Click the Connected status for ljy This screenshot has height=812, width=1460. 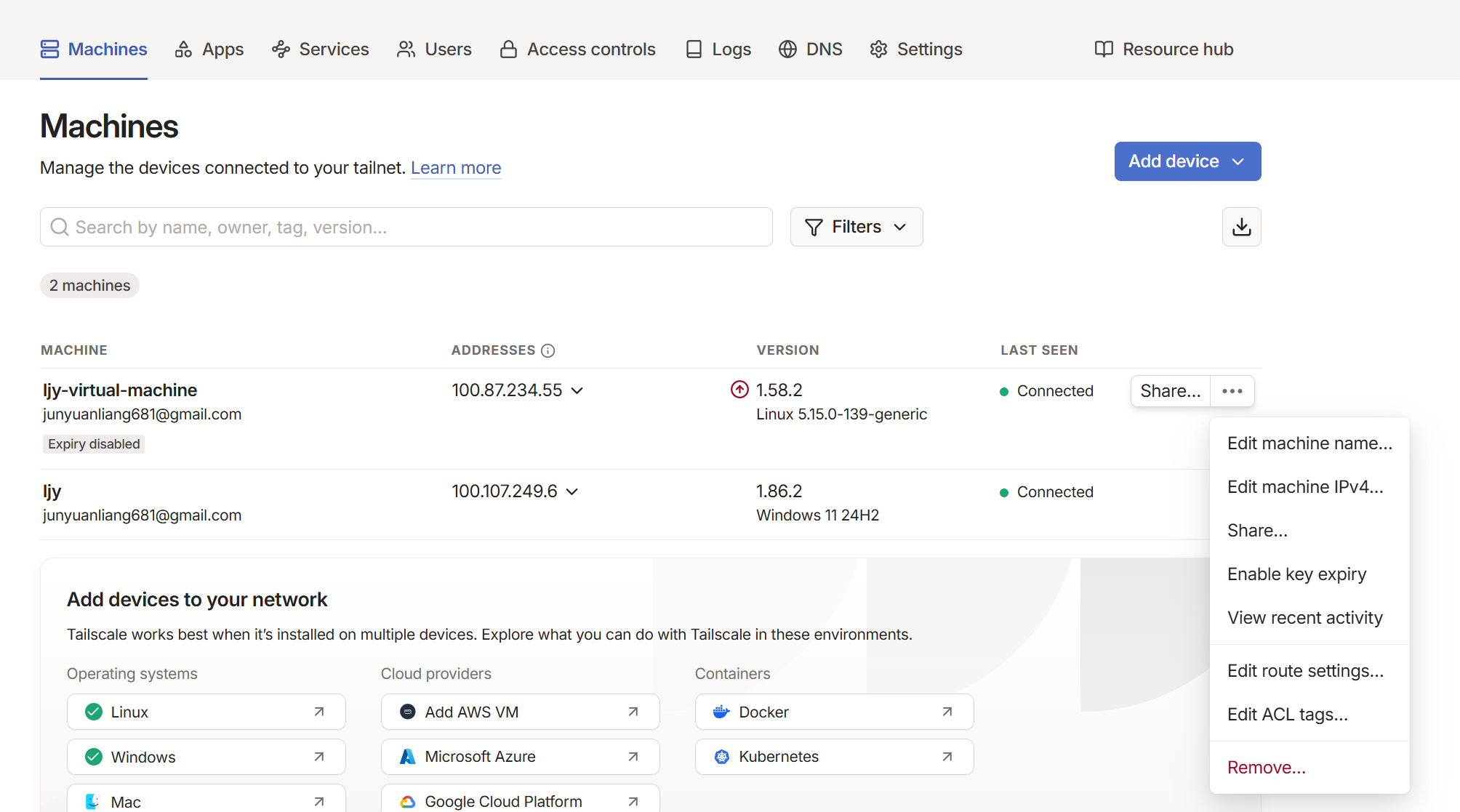tap(1046, 492)
